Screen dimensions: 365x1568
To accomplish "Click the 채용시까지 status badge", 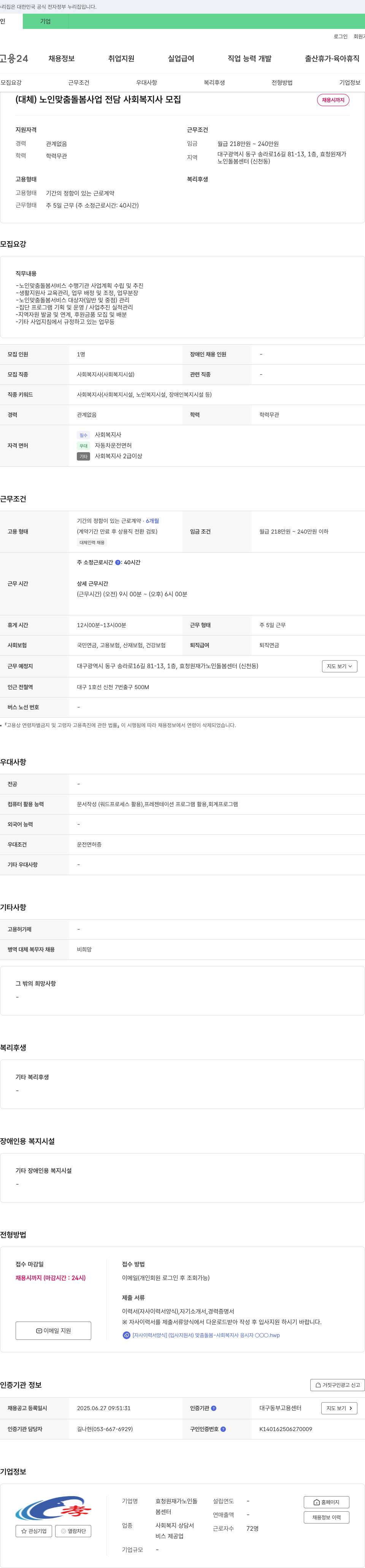I will pos(333,100).
